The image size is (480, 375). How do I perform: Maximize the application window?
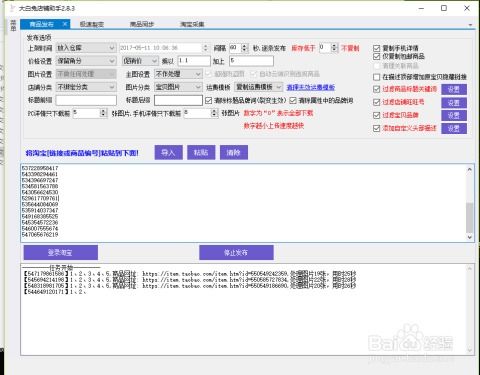click(444, 8)
